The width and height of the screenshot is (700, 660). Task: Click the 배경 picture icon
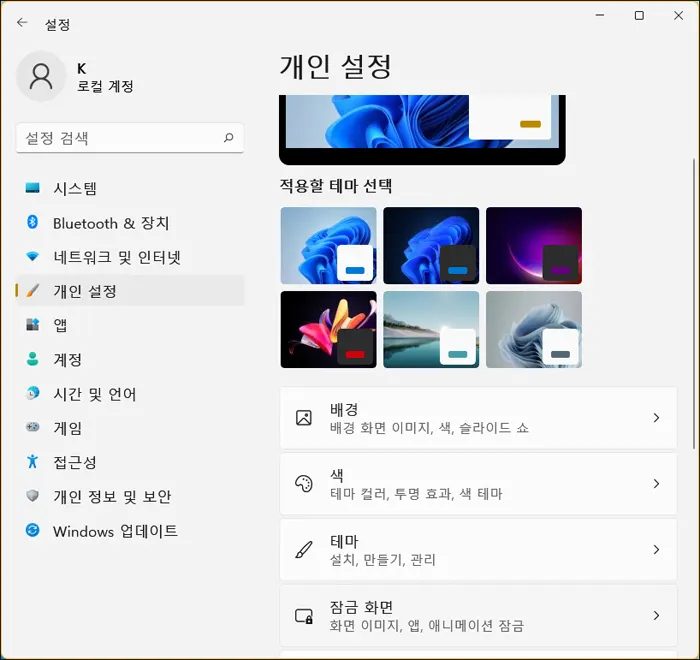coord(304,418)
